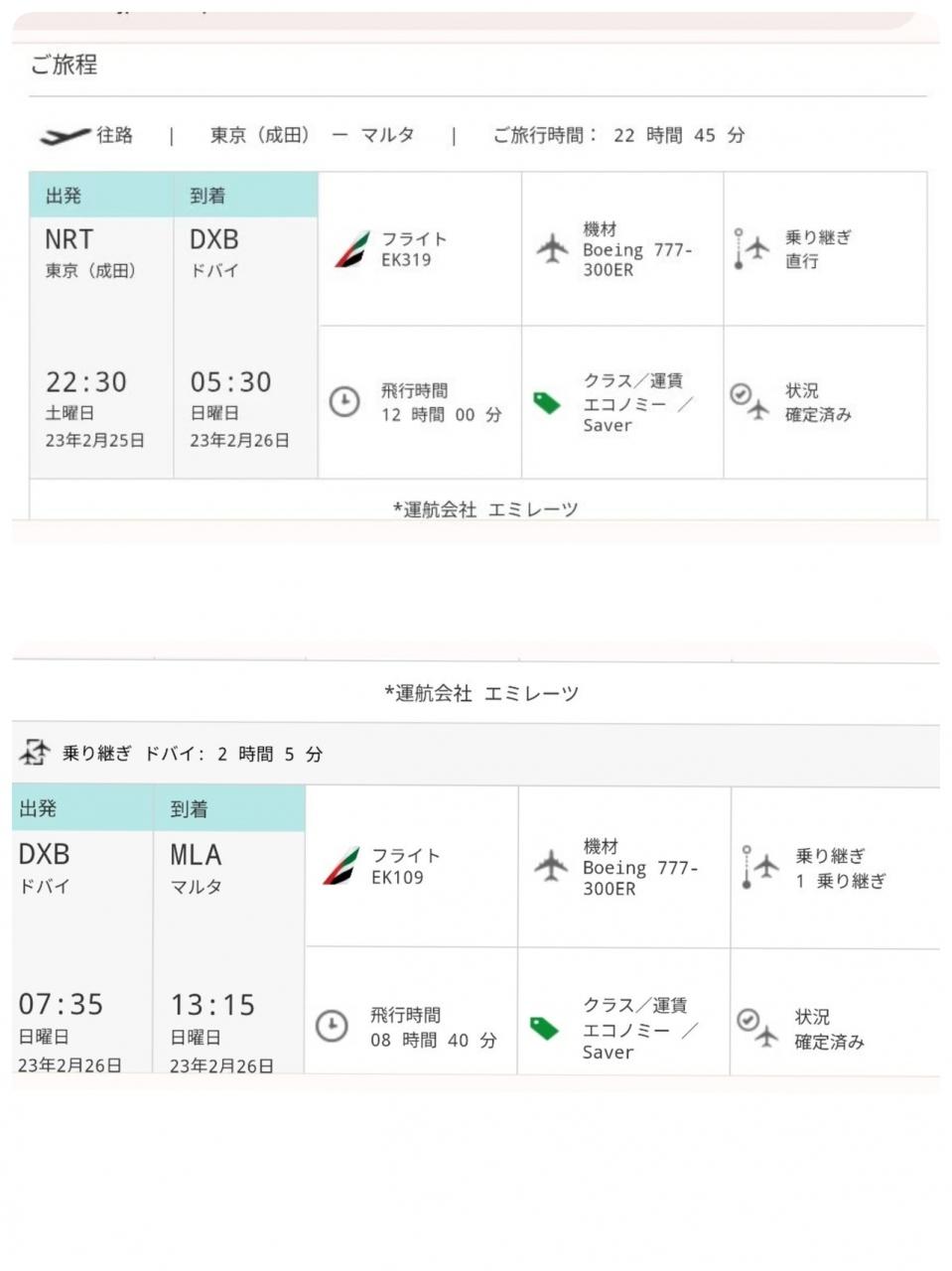The width and height of the screenshot is (952, 1271).
Task: Click the one-connection icon for EK109
Action: (x=760, y=867)
